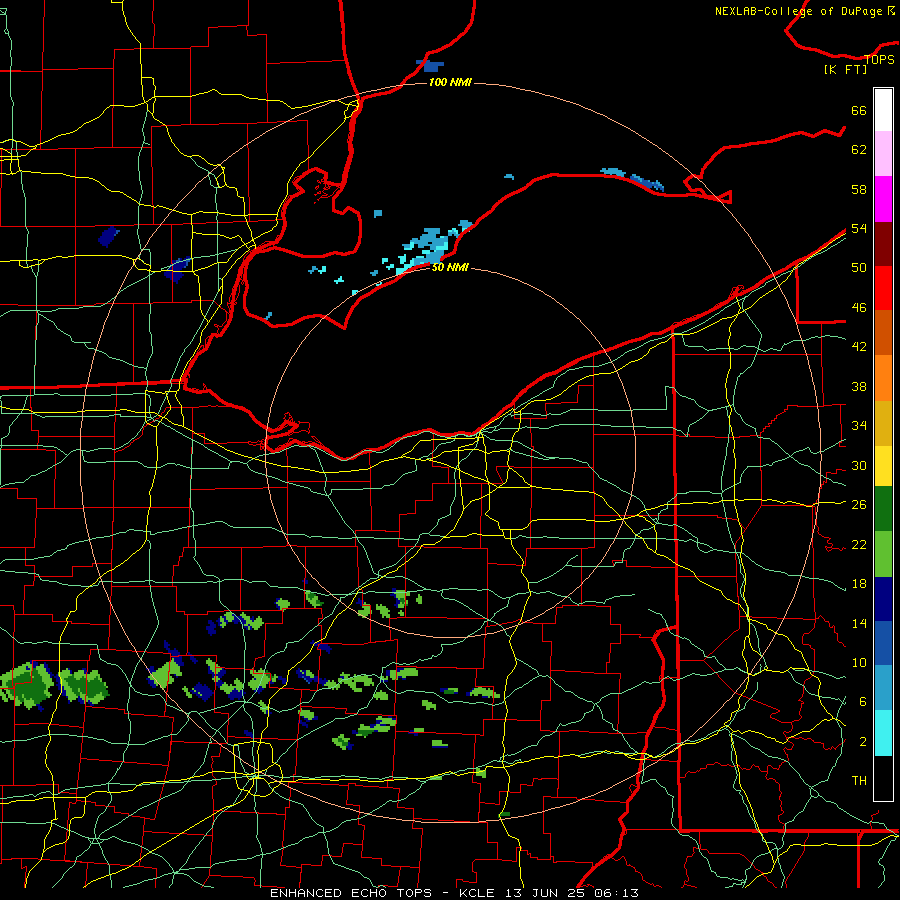Click the '62' legend value
Screen dimensions: 900x900
click(x=859, y=149)
